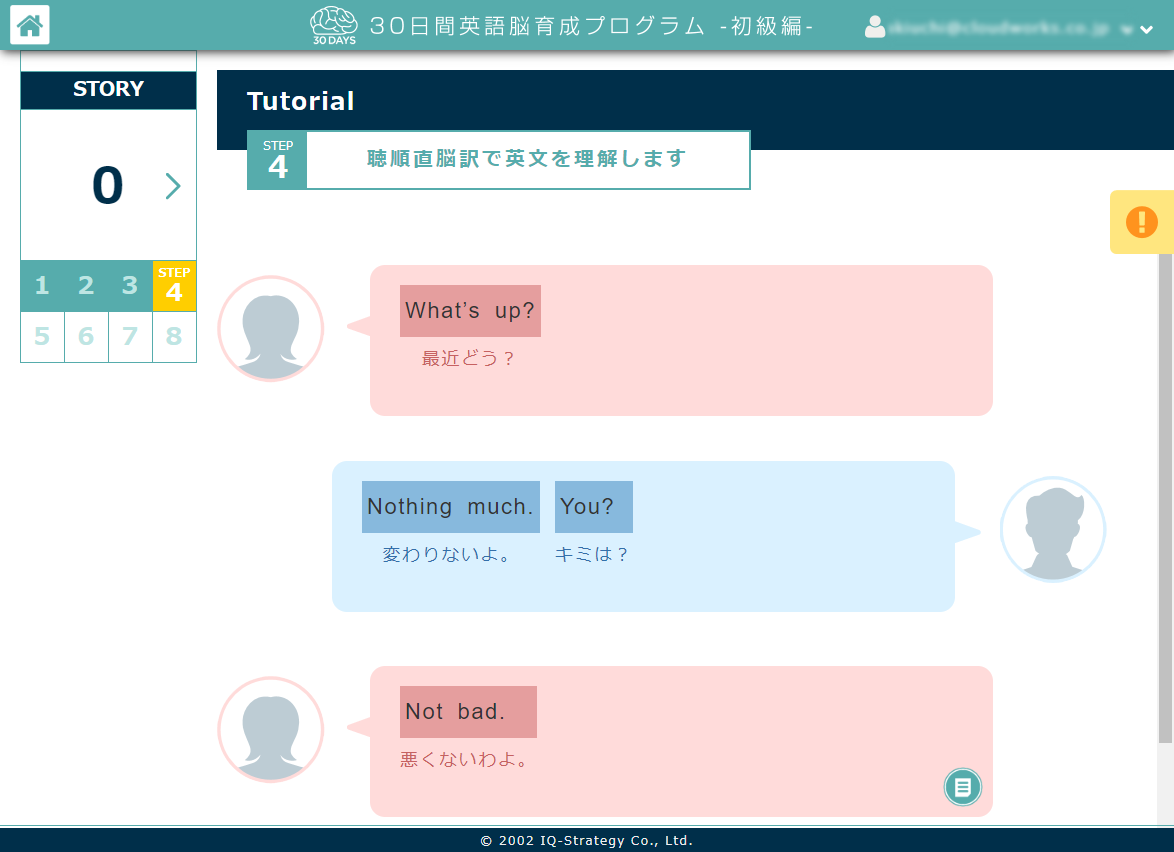Screen dimensions: 1174x852
Task: Click the top speaker's avatar icon
Action: [270, 328]
